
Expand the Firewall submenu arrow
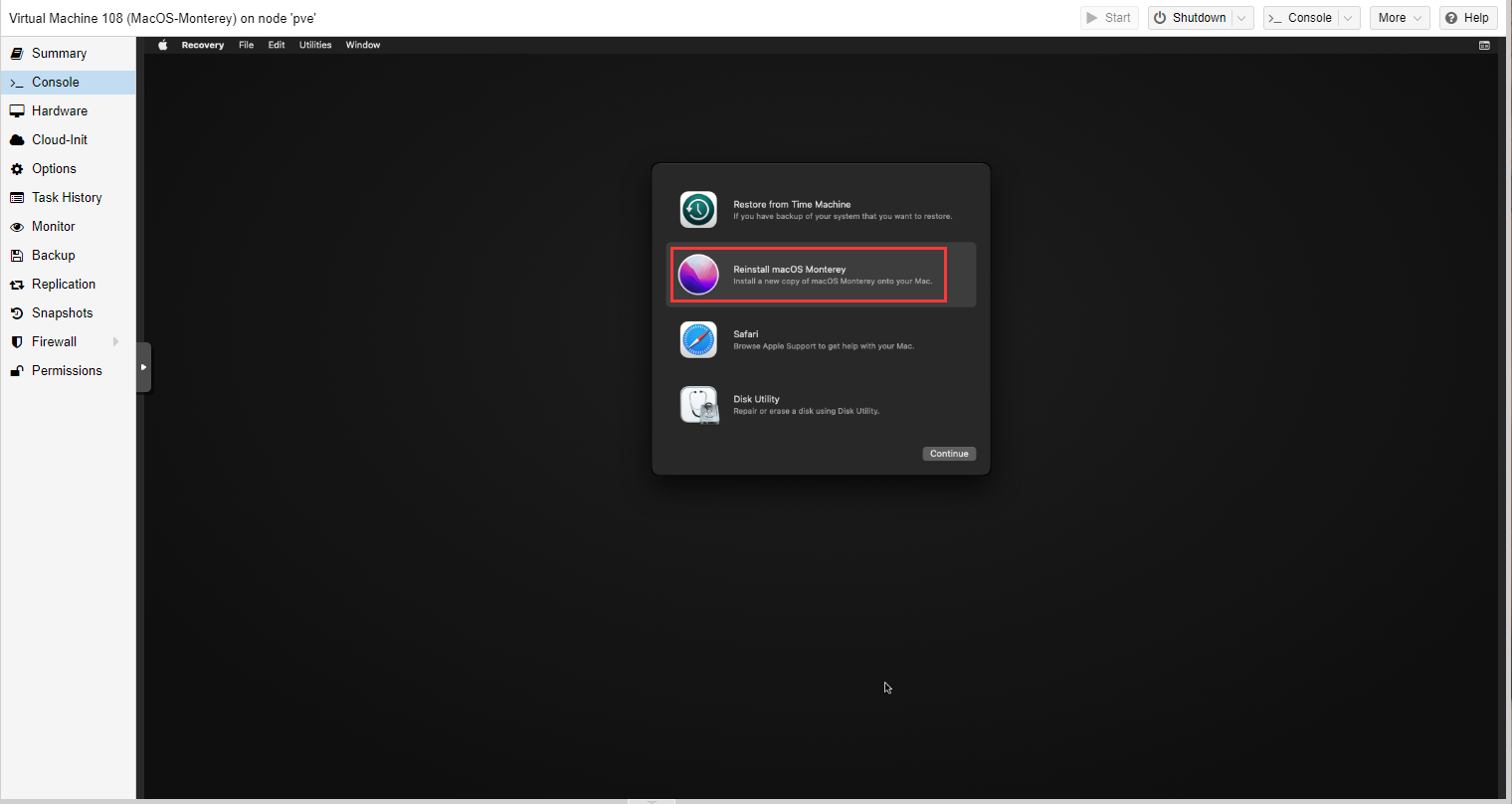point(116,341)
